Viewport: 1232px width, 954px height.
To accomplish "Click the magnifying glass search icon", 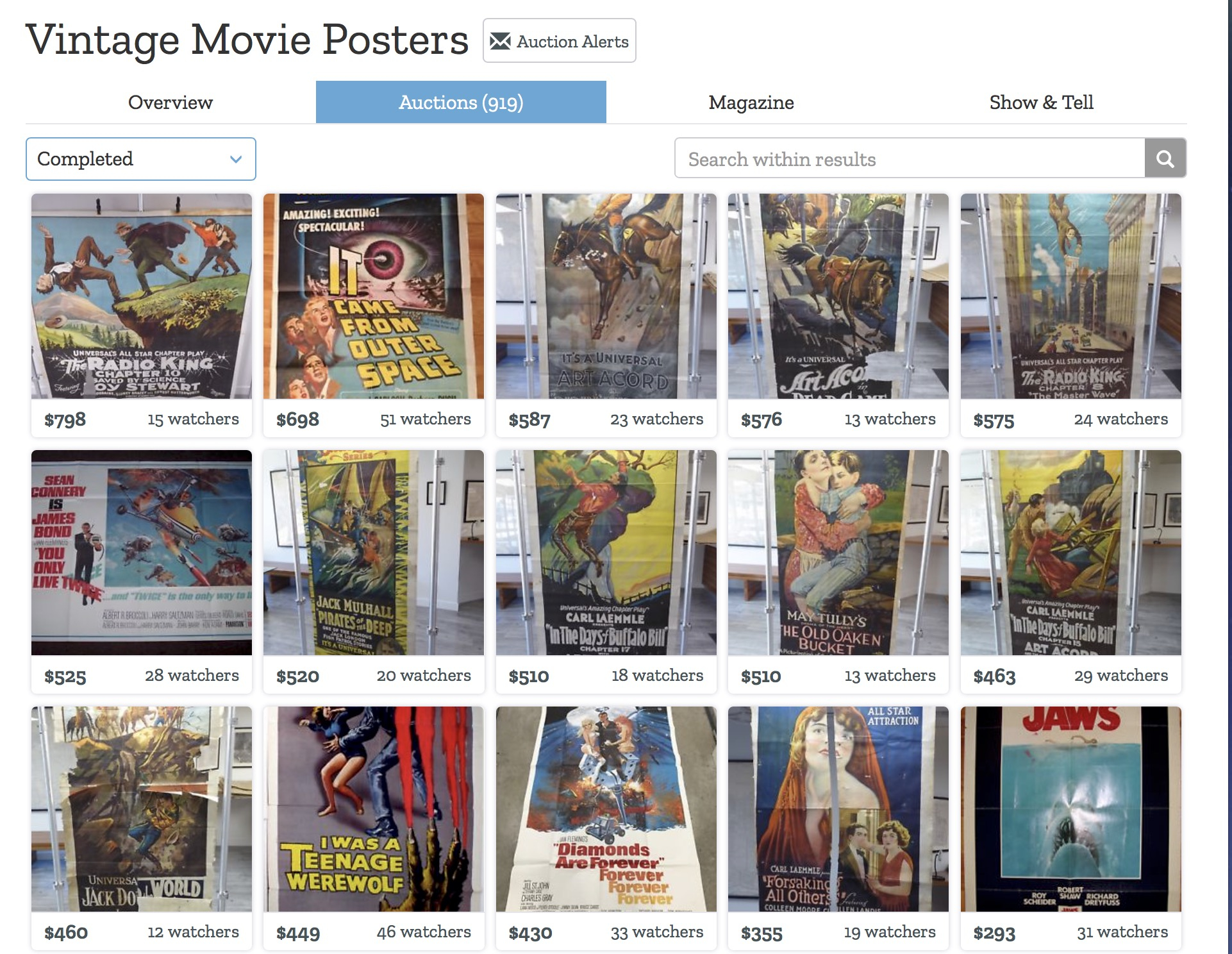I will [1165, 158].
